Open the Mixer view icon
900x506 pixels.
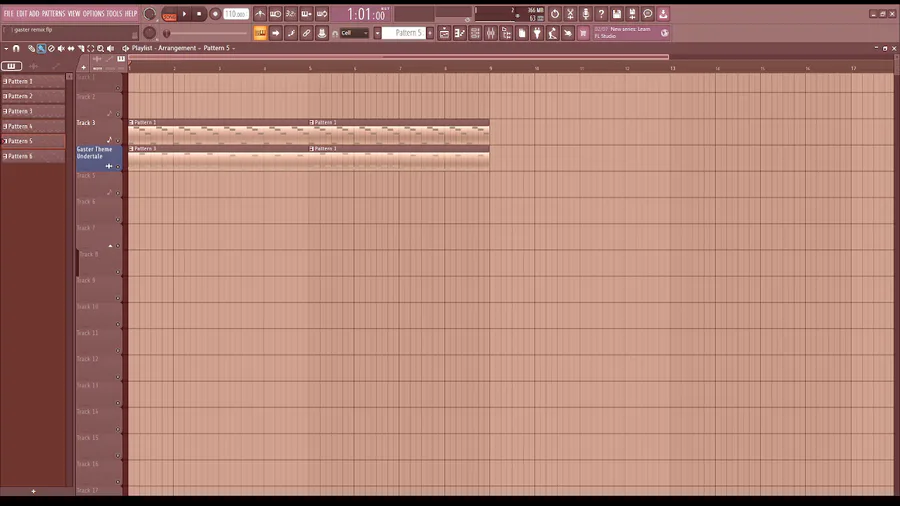(491, 33)
